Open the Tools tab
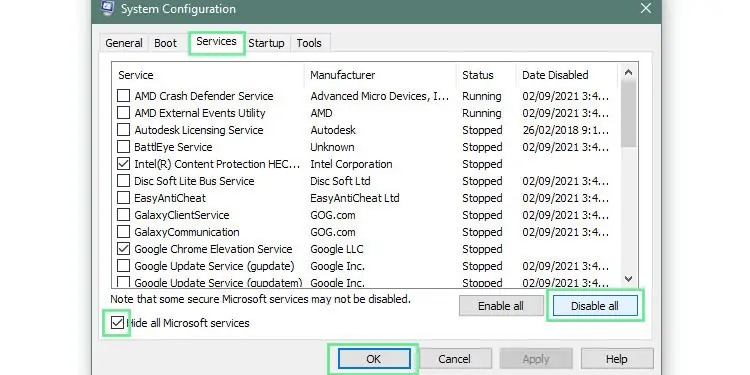750x375 pixels. 309,43
